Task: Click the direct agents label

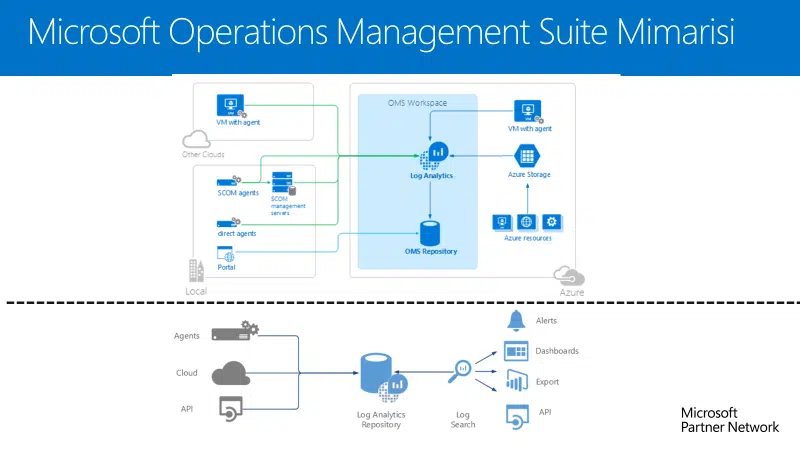Action: (237, 234)
